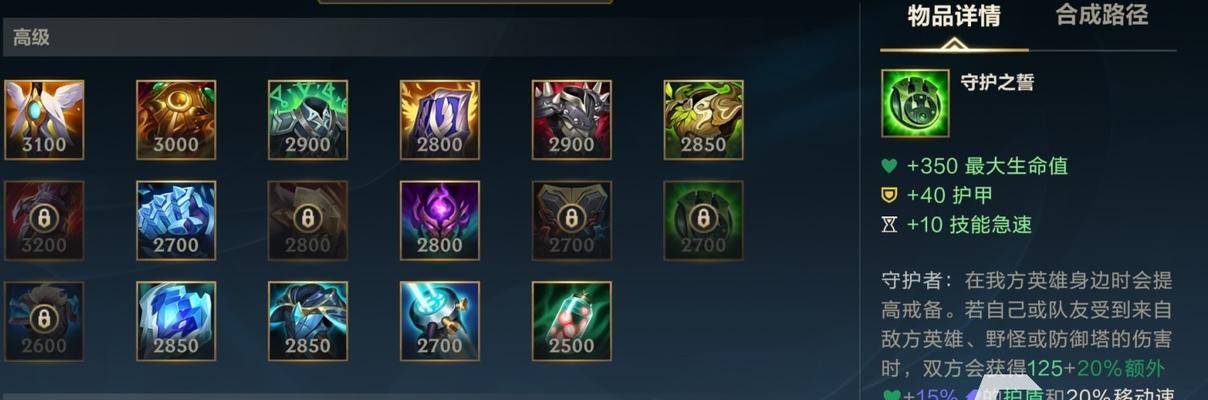Click the 守护之誓 item icon in details panel
This screenshot has width=1208, height=400.
pos(915,103)
